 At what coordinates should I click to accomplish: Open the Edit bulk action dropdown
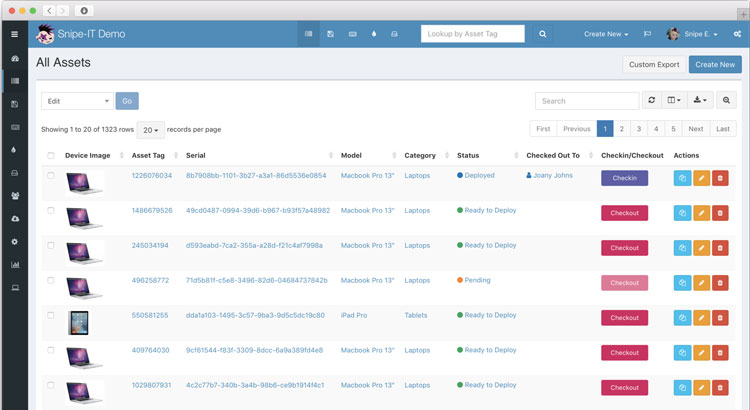coord(77,101)
